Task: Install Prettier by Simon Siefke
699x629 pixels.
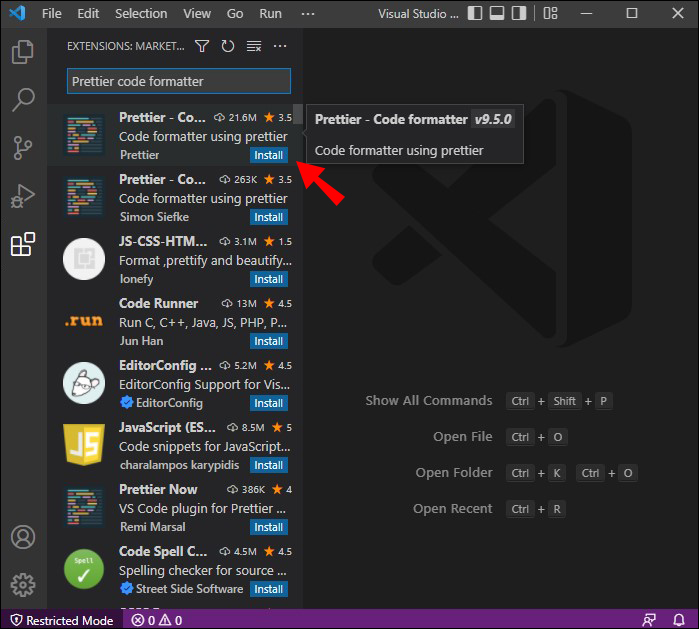Action: click(268, 217)
